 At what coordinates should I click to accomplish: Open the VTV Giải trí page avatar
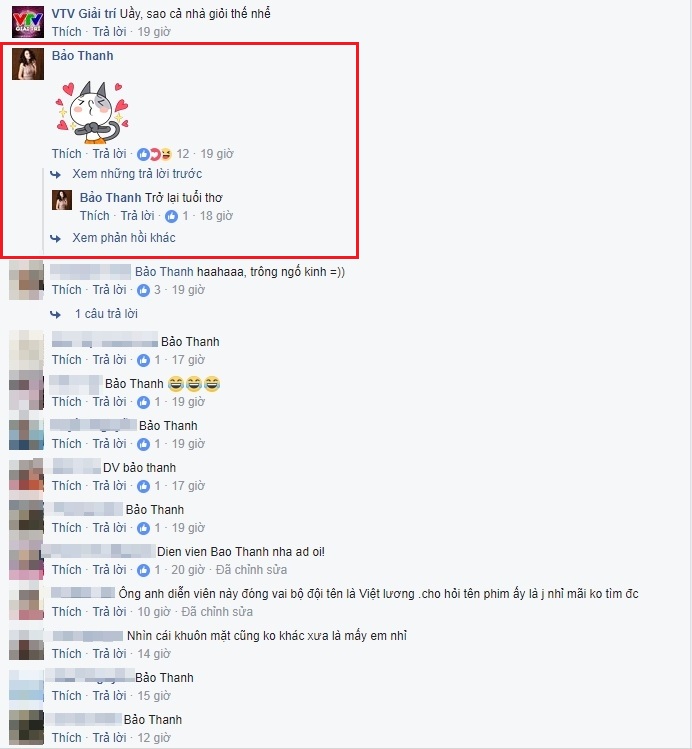[x=28, y=22]
